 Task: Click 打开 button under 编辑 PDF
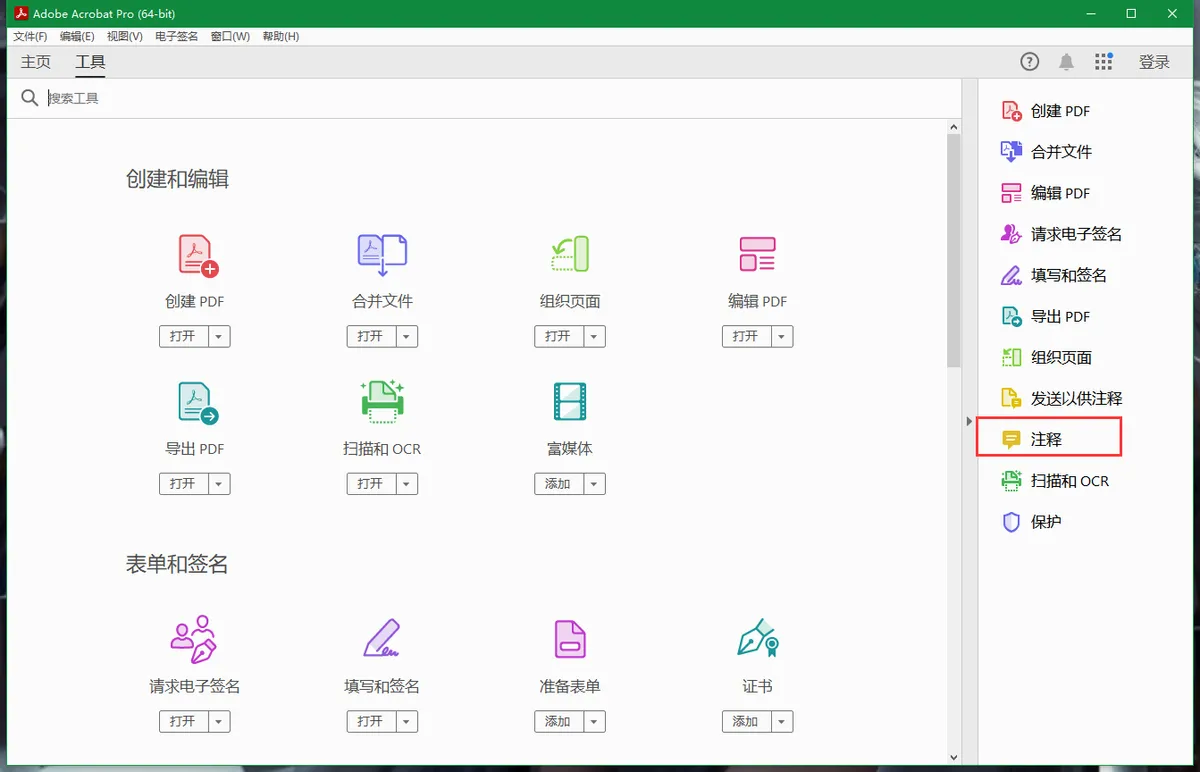(746, 336)
